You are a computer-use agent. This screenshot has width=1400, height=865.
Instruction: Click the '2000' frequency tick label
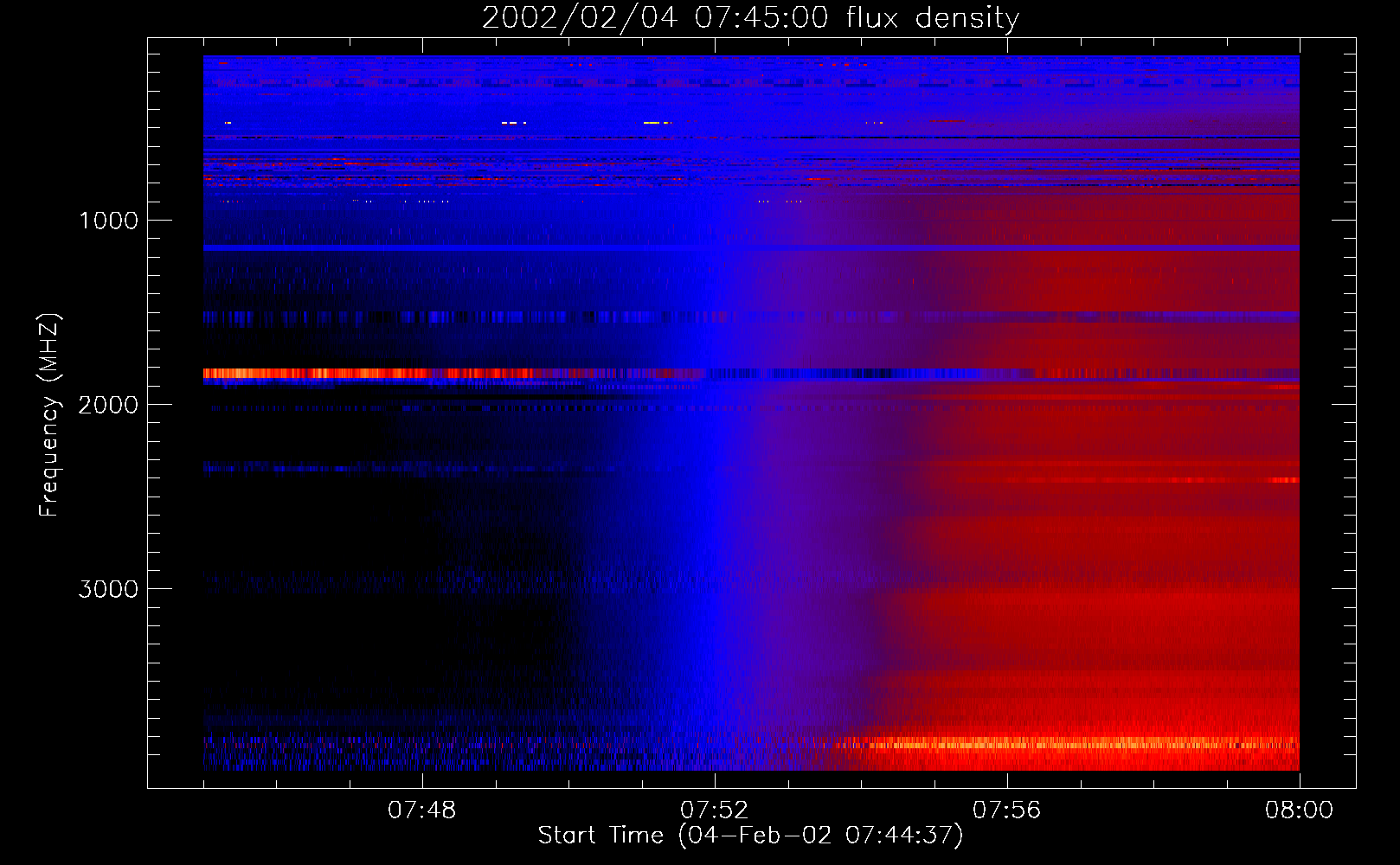[108, 405]
